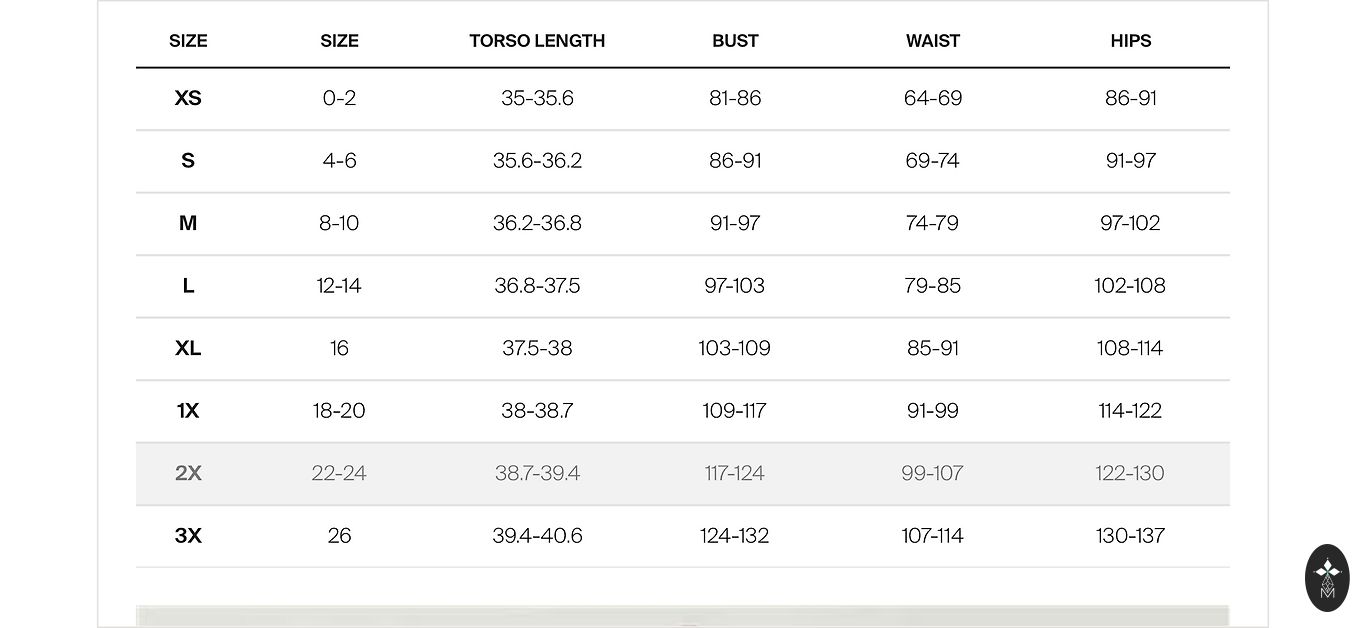Click torso length value 39.4-40.6
Screen dimensions: 1366x628
537,536
